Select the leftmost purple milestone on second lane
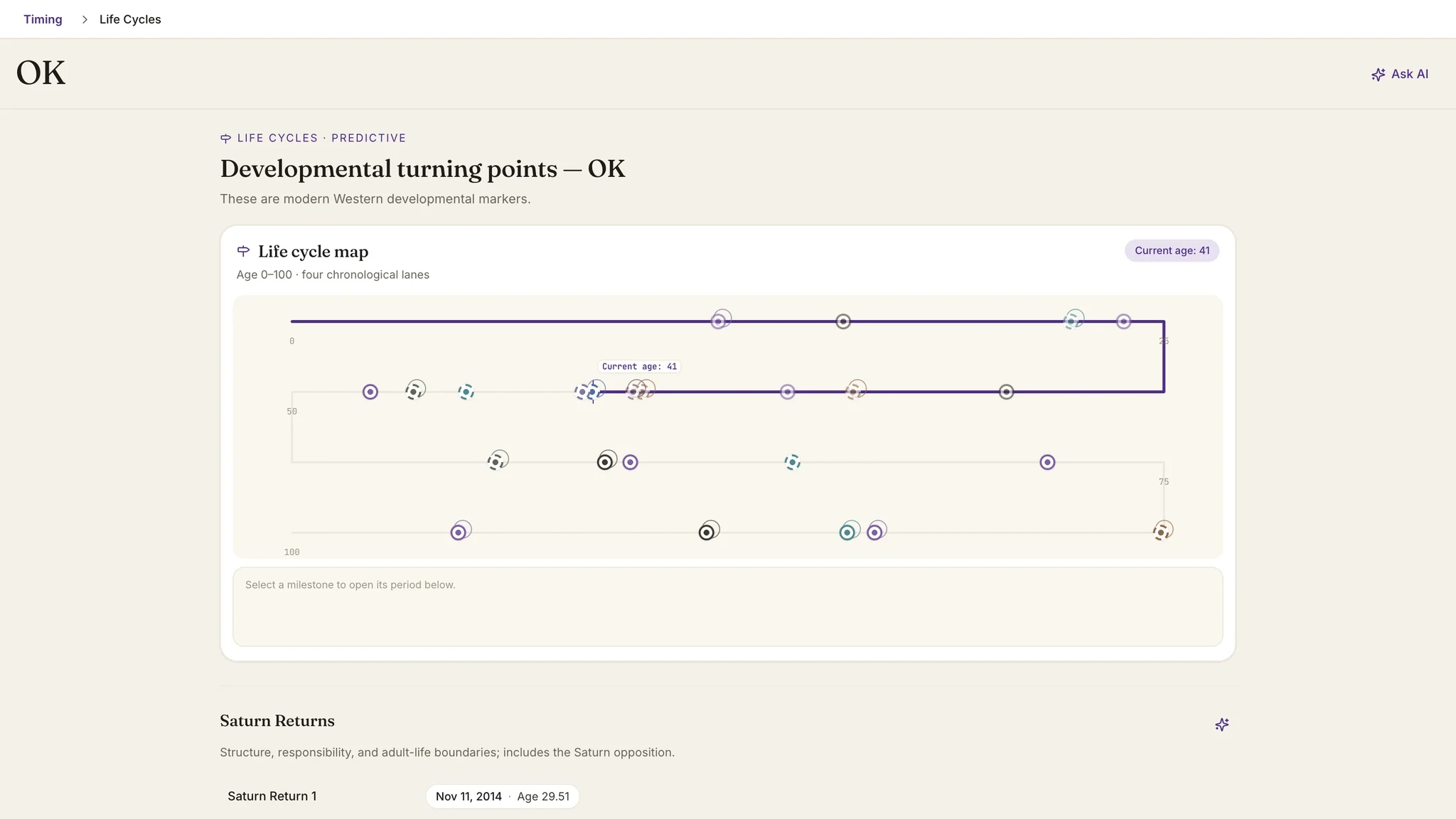1456x819 pixels. (x=370, y=392)
